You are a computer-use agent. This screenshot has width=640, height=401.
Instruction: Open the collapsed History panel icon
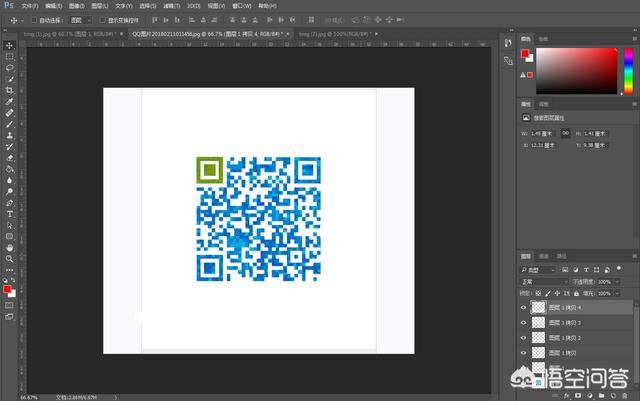508,43
